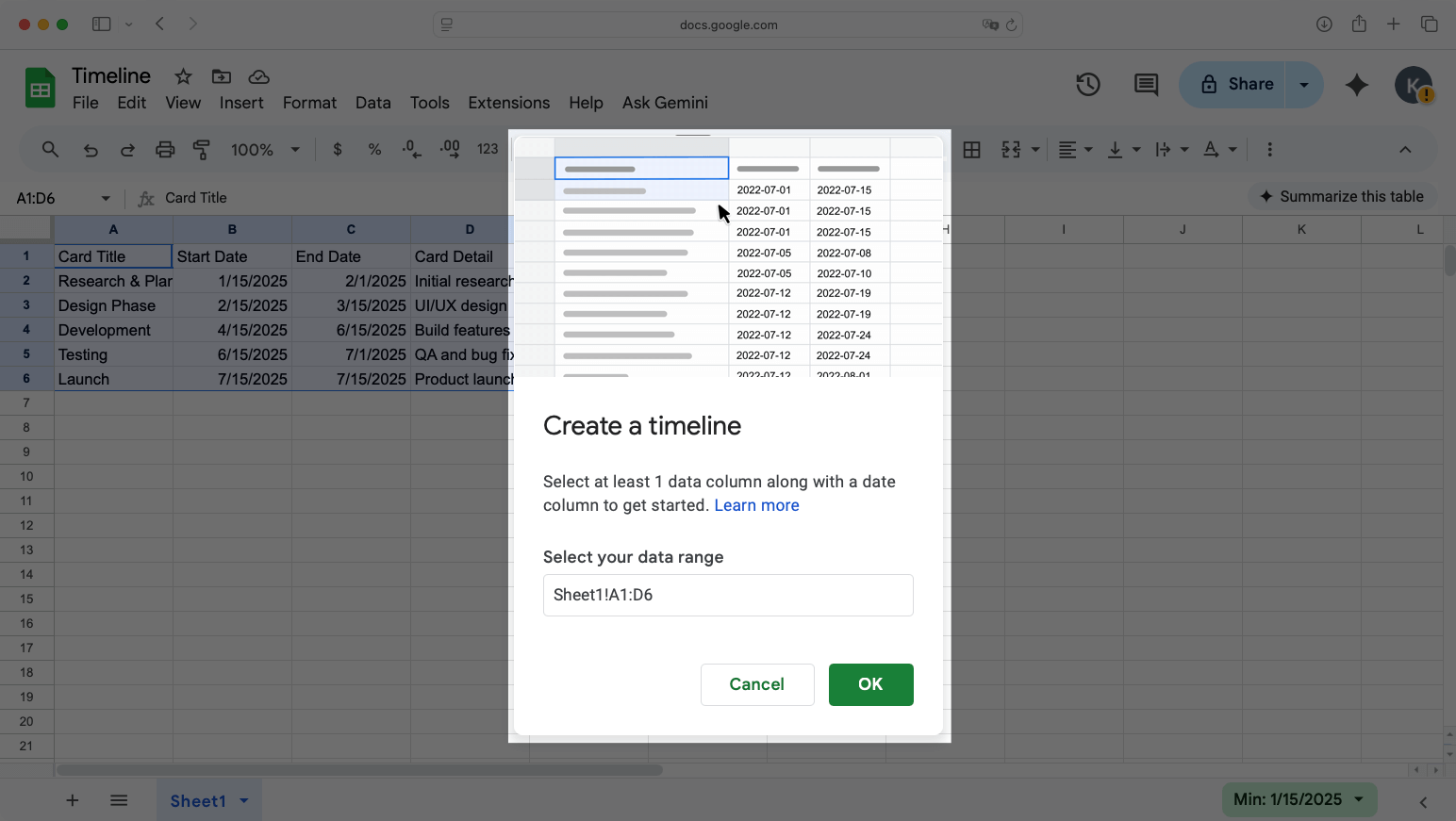
Task: Open search in the menus
Action: 50,149
